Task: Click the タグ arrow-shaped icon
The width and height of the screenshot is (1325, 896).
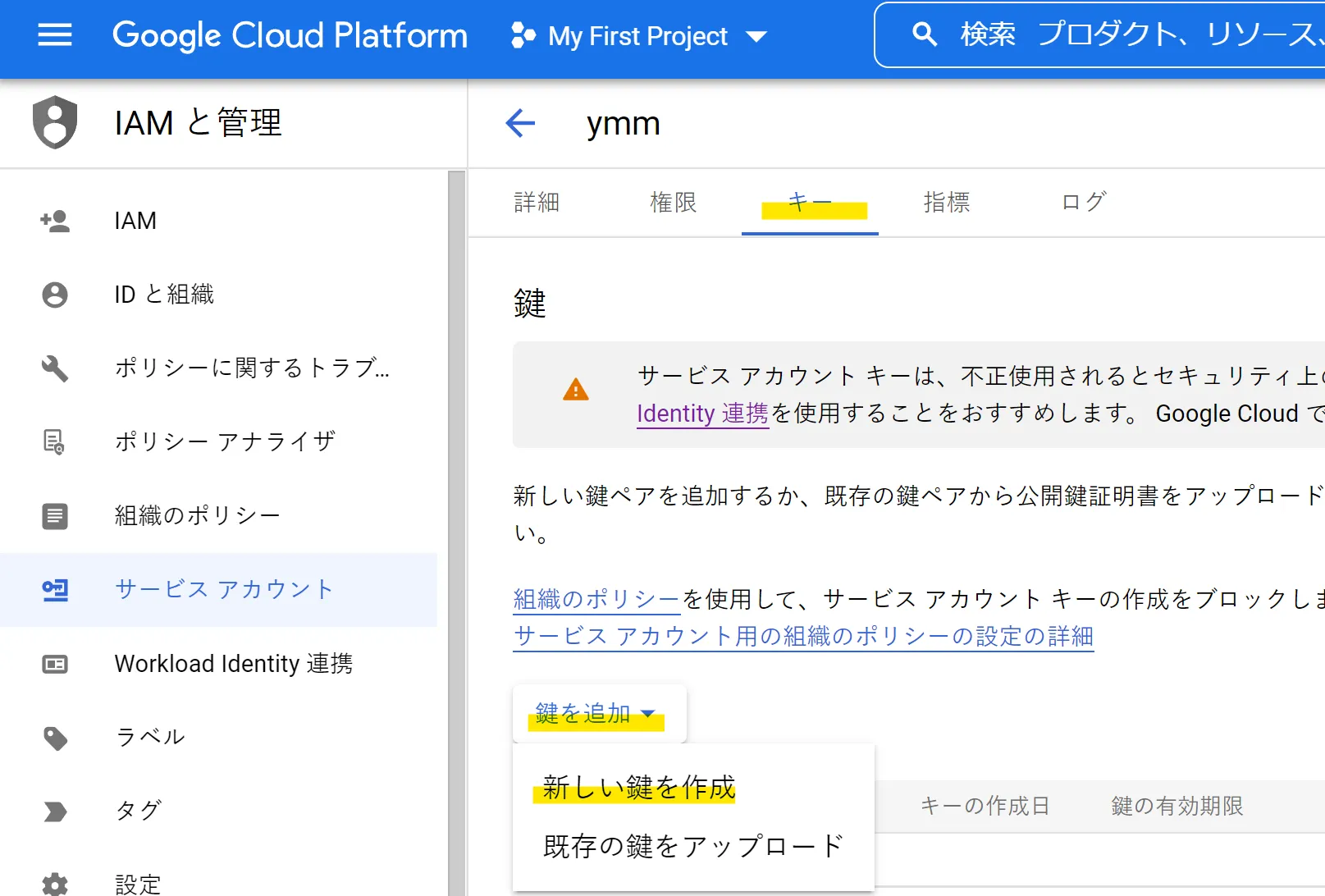Action: click(55, 811)
